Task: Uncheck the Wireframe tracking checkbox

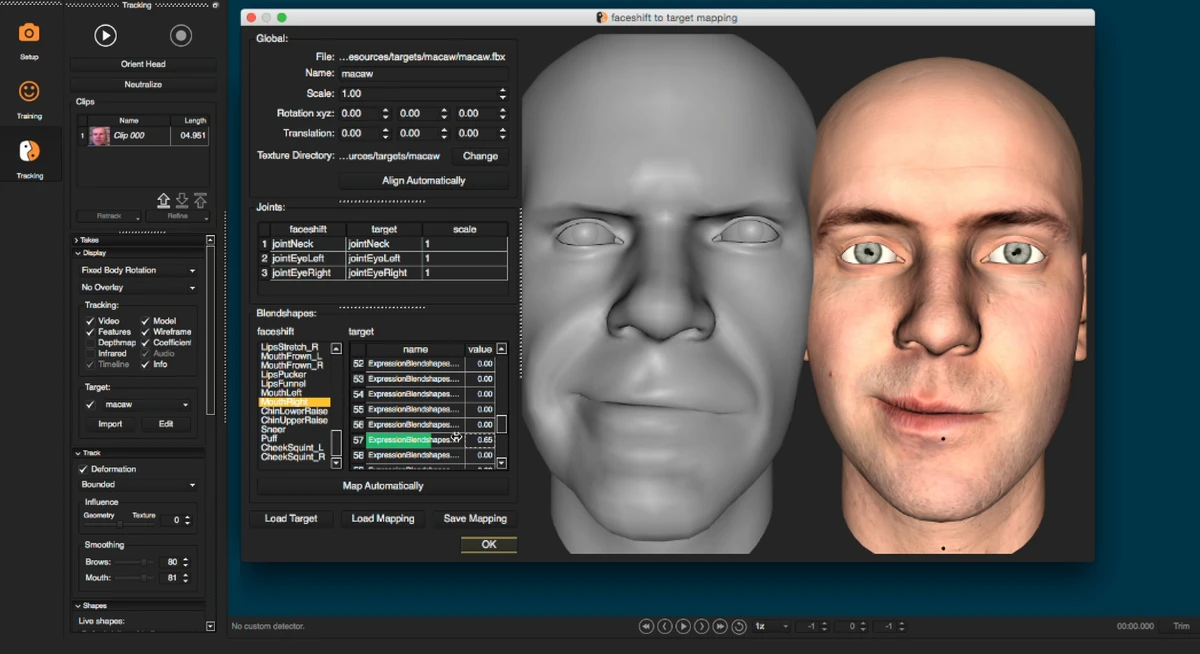Action: 145,332
